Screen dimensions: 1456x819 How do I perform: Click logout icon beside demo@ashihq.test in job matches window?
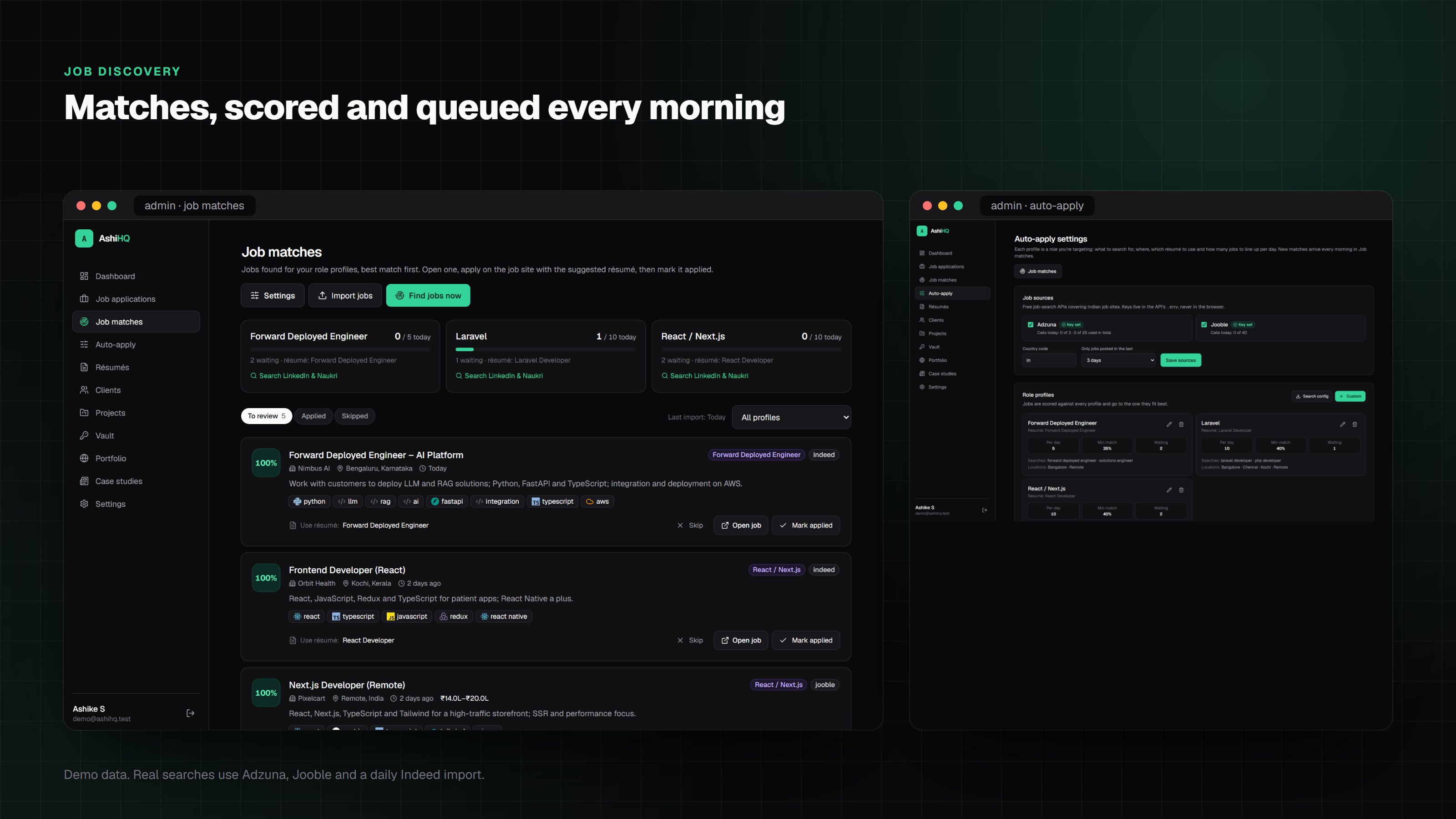pyautogui.click(x=191, y=713)
